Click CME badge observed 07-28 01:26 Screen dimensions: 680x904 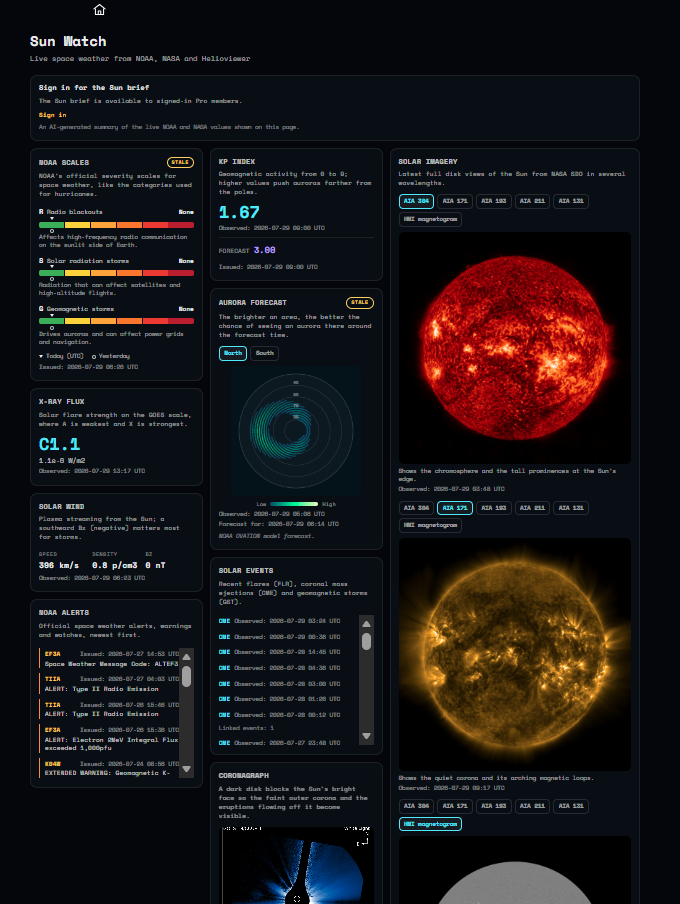coord(224,699)
